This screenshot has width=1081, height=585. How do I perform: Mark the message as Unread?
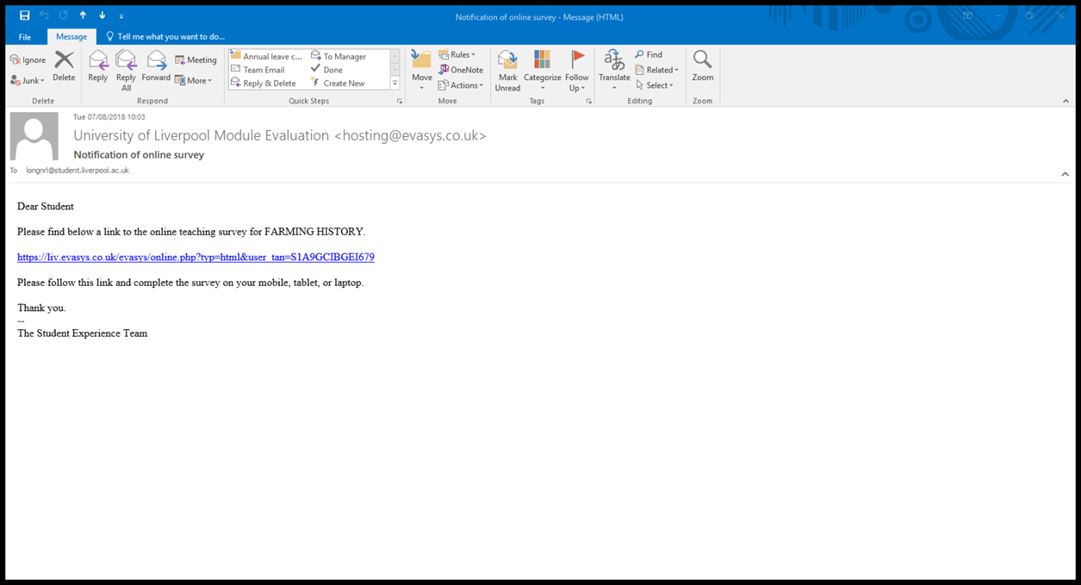(507, 70)
